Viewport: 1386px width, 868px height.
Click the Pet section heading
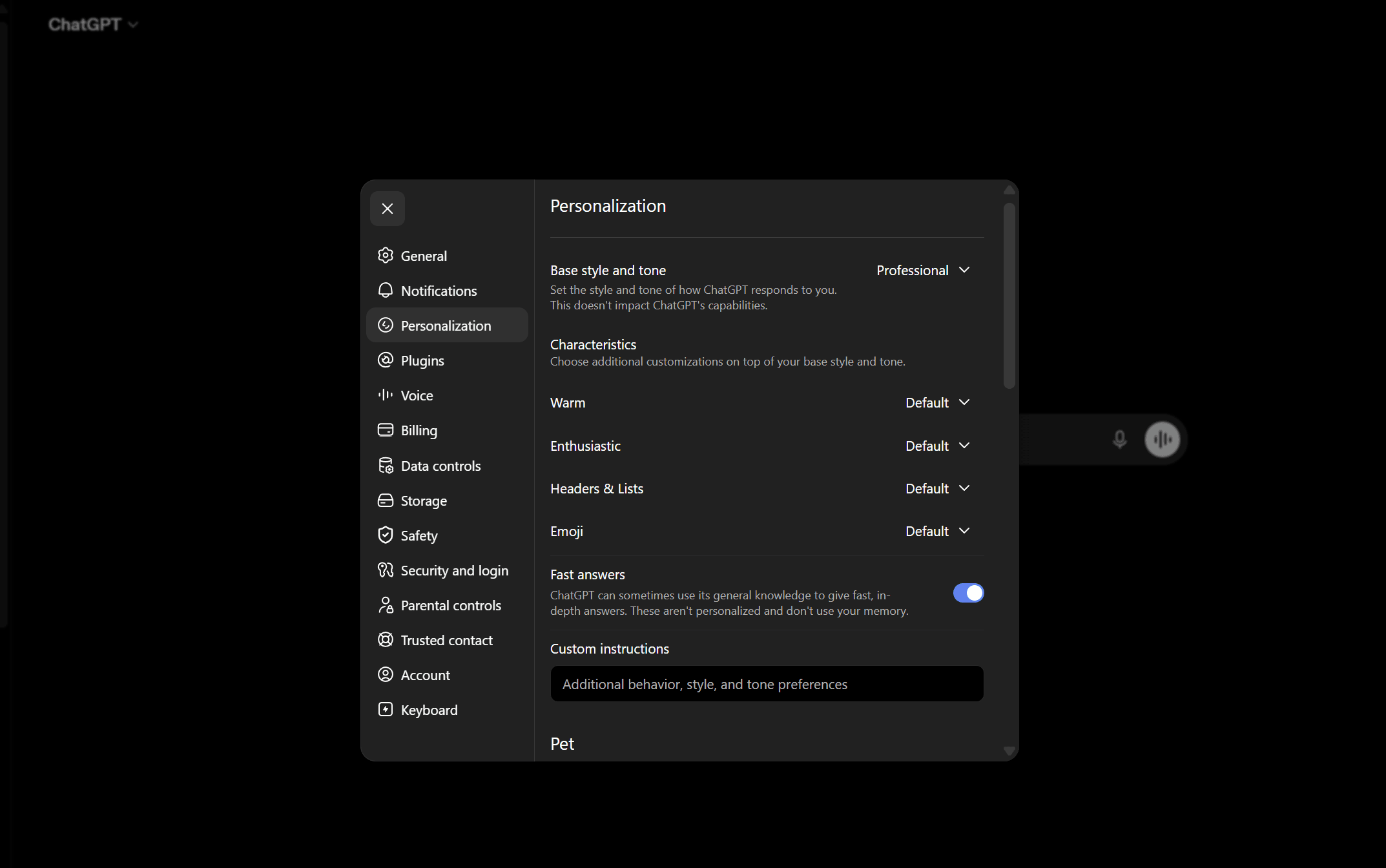click(562, 743)
